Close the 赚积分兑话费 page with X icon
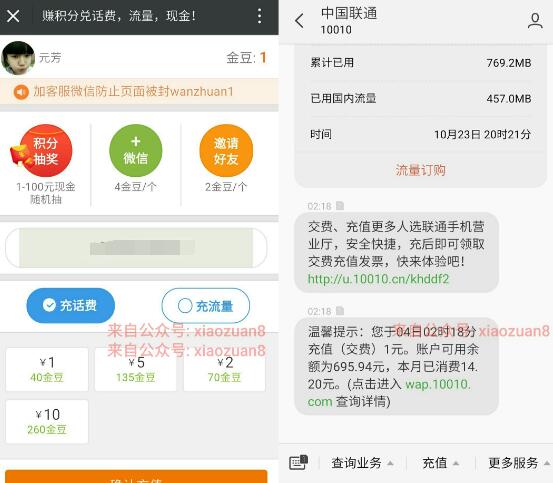553x483 pixels. tap(13, 16)
